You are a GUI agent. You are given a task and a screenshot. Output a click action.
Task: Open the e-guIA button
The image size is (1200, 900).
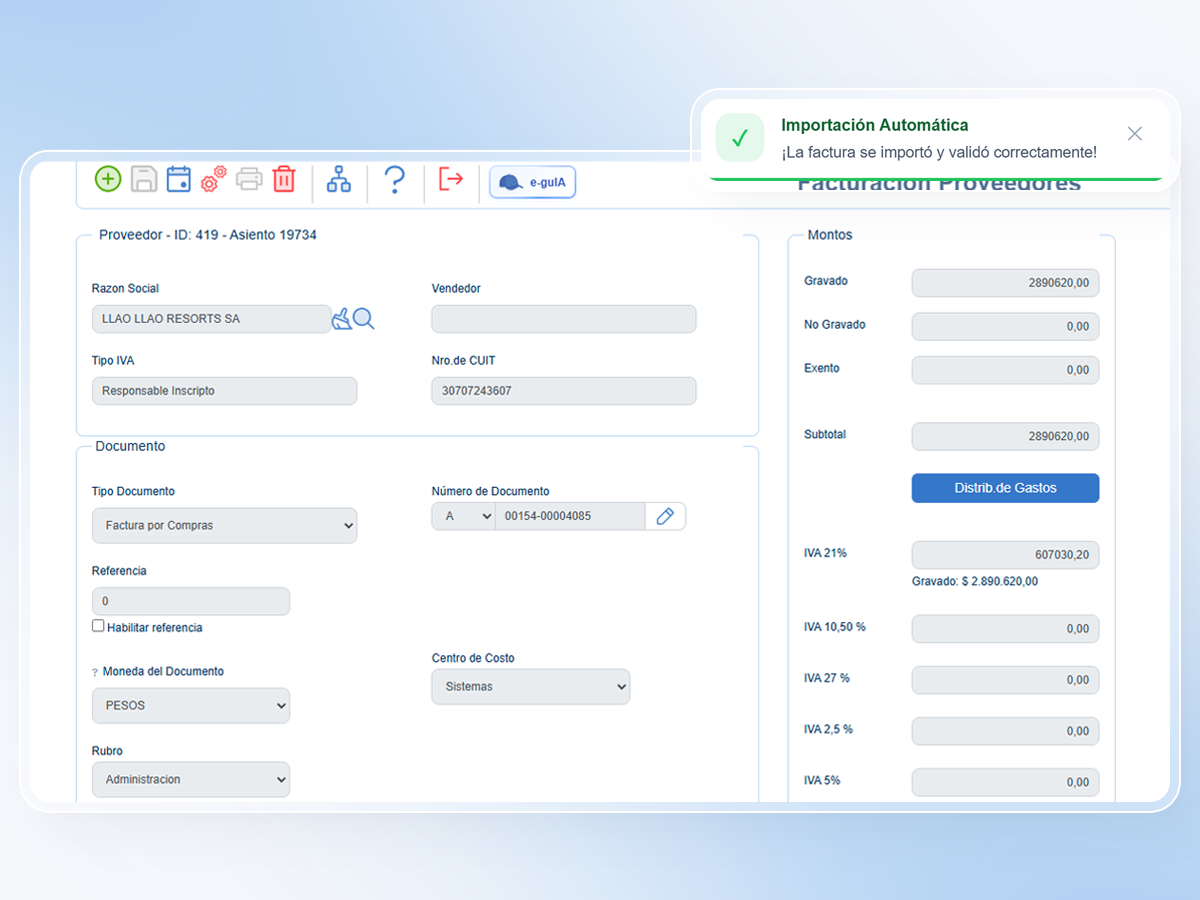[x=532, y=182]
